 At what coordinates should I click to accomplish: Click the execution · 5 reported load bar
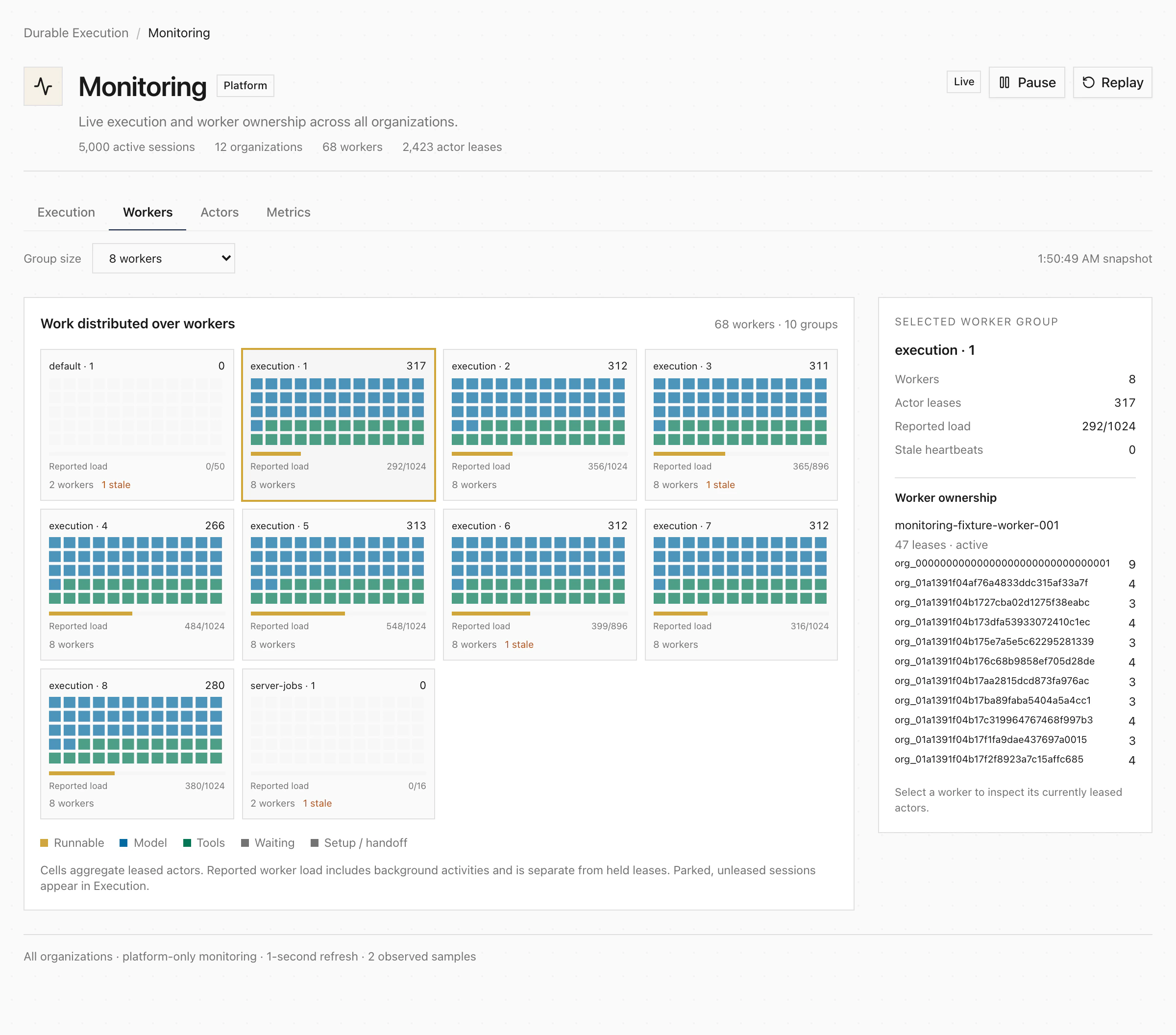[338, 613]
